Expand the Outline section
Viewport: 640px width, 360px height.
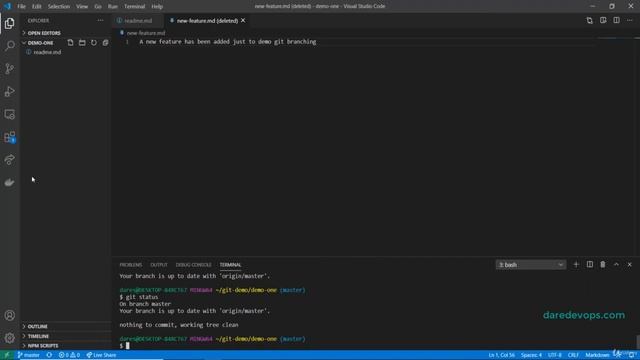coord(65,326)
